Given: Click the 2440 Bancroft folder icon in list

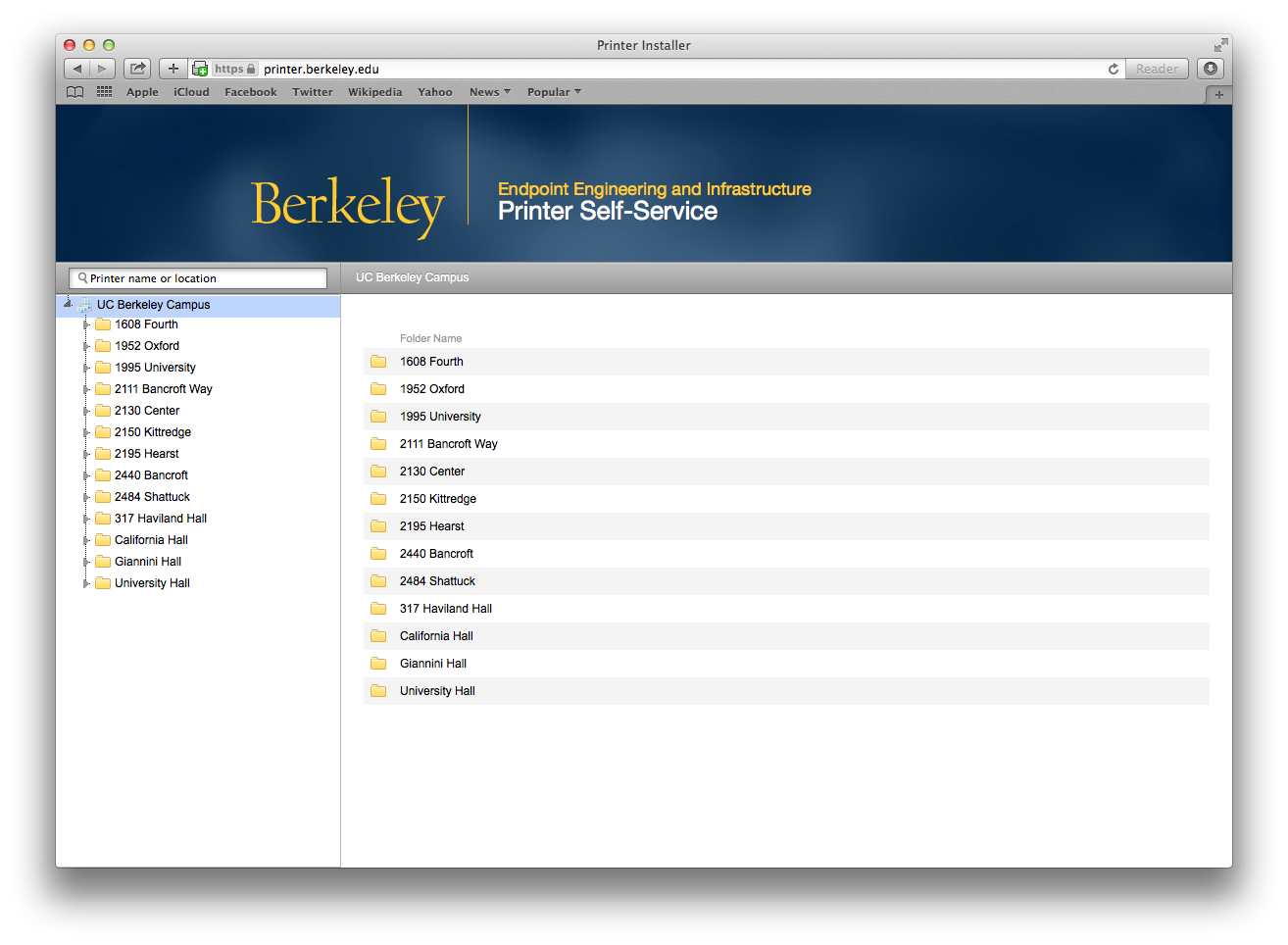Looking at the screenshot, I should pos(378,554).
